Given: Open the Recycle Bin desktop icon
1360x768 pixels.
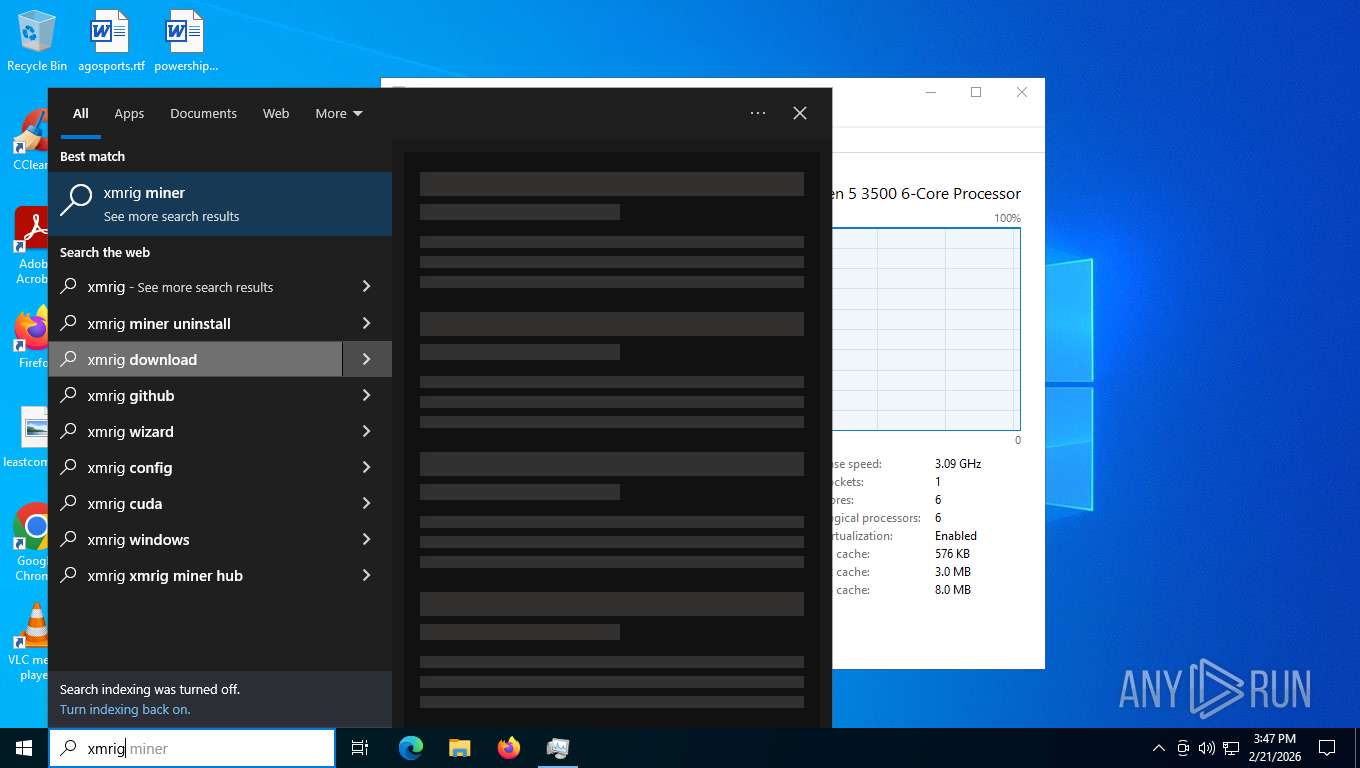Looking at the screenshot, I should [x=37, y=41].
